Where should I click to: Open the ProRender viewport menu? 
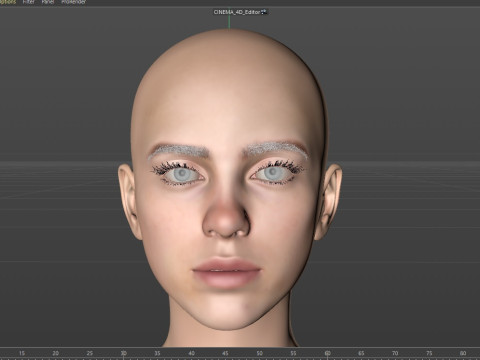(x=74, y=2)
